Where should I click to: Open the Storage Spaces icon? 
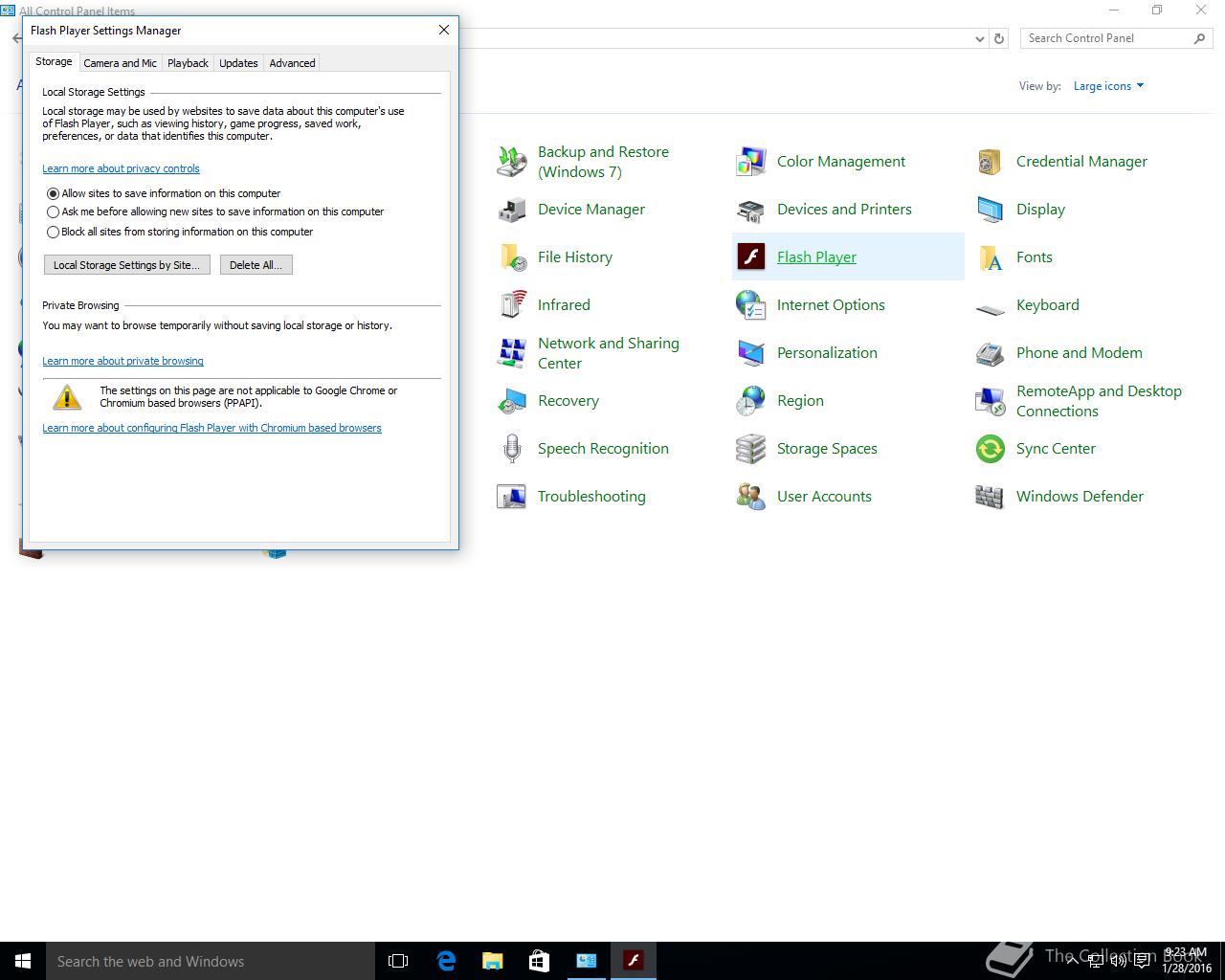tap(751, 449)
